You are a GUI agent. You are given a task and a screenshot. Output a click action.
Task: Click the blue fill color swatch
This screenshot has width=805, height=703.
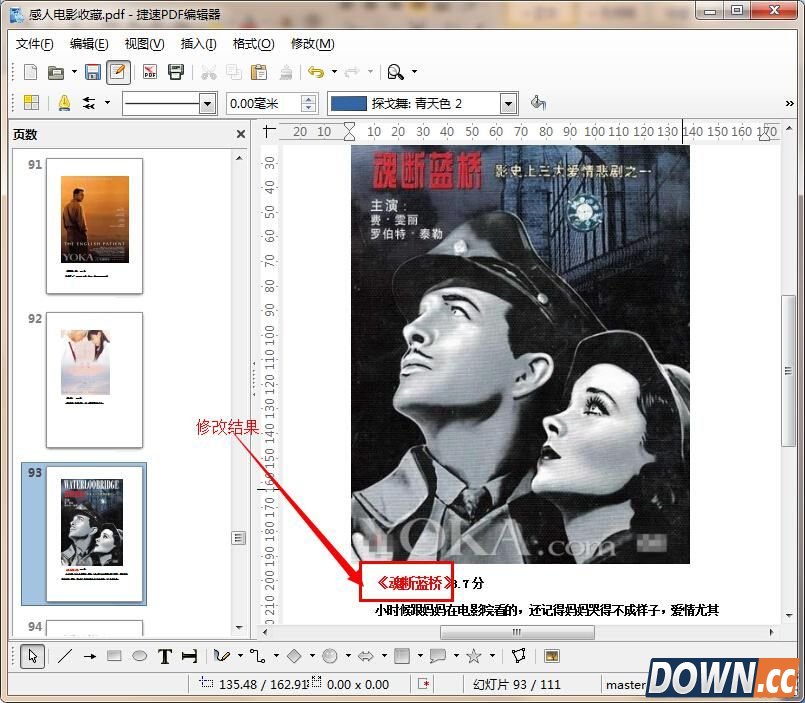(x=347, y=103)
